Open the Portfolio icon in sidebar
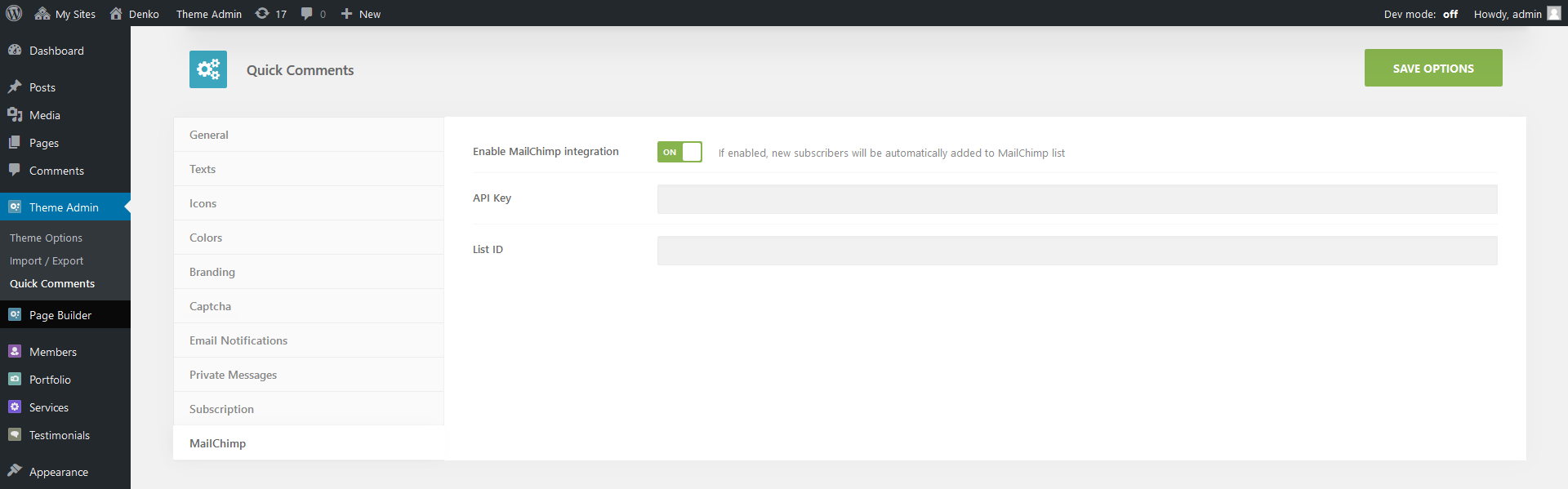 (x=15, y=379)
